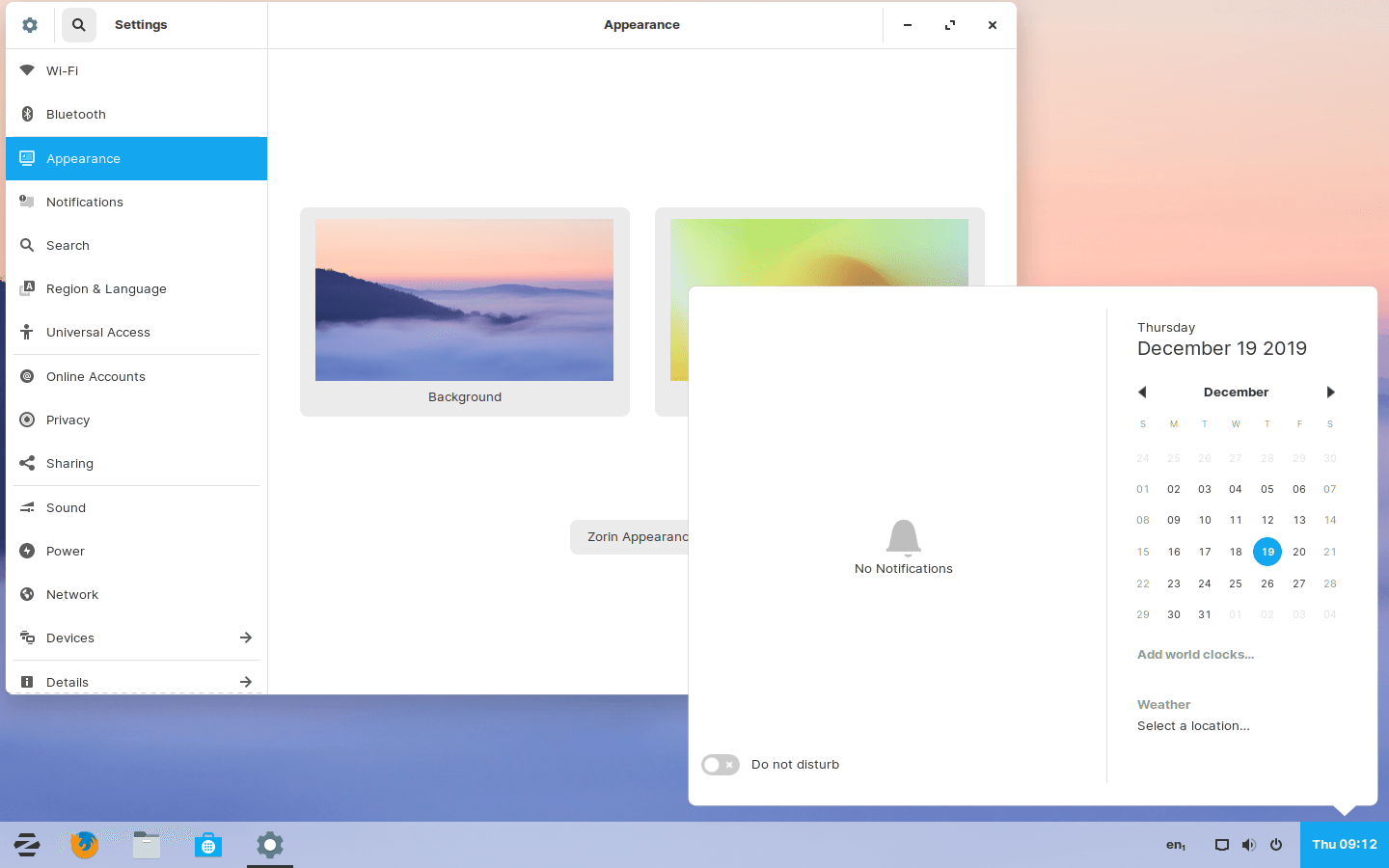Select a location for Weather

point(1193,725)
